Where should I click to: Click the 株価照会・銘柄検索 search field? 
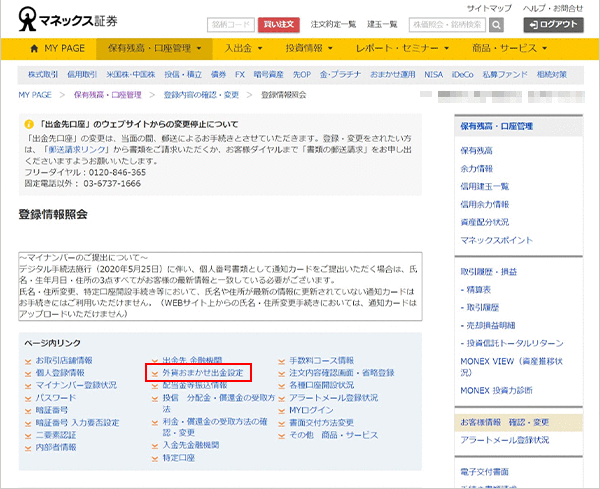tap(447, 25)
